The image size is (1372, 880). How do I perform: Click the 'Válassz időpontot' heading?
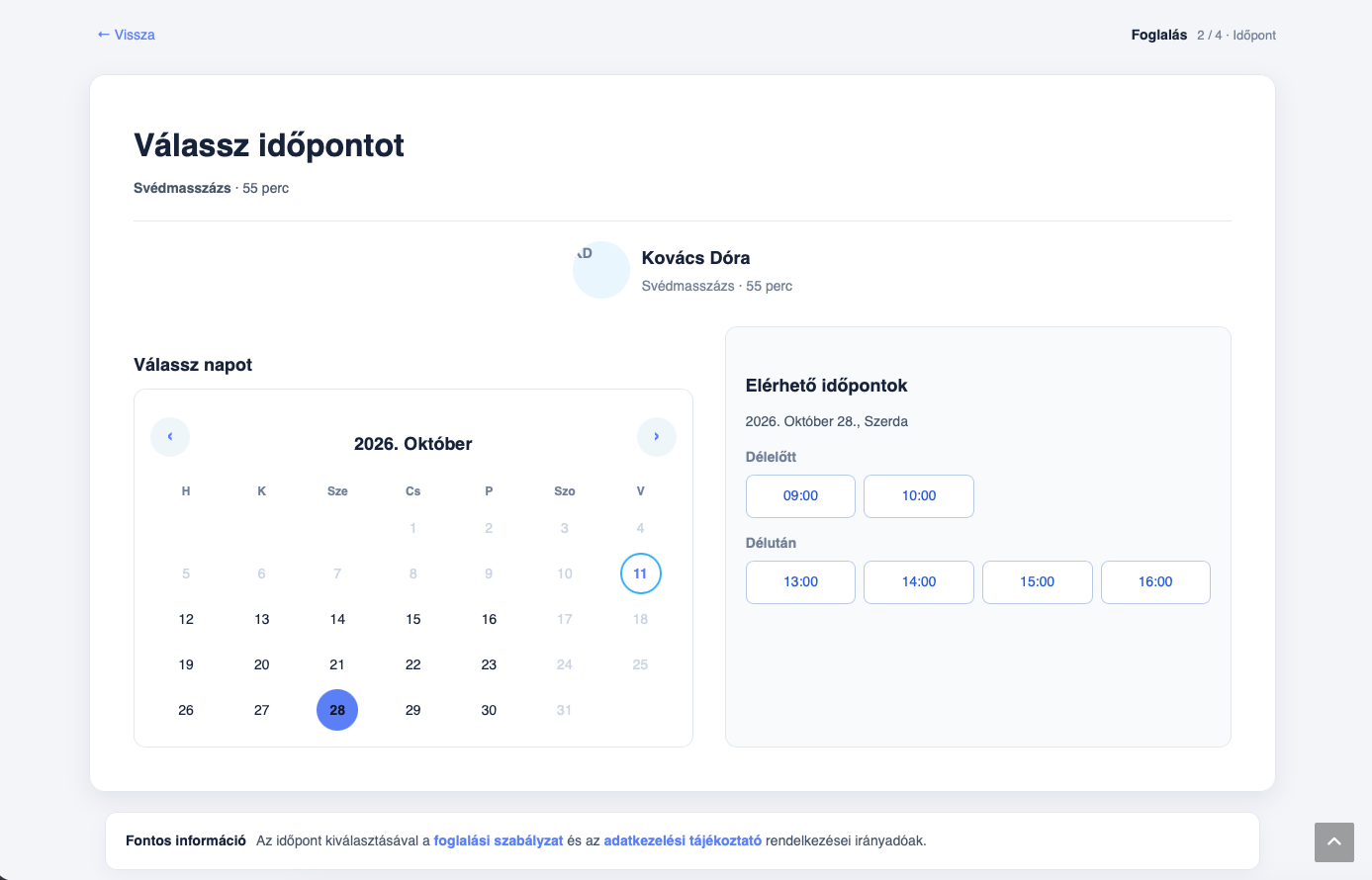(x=269, y=145)
